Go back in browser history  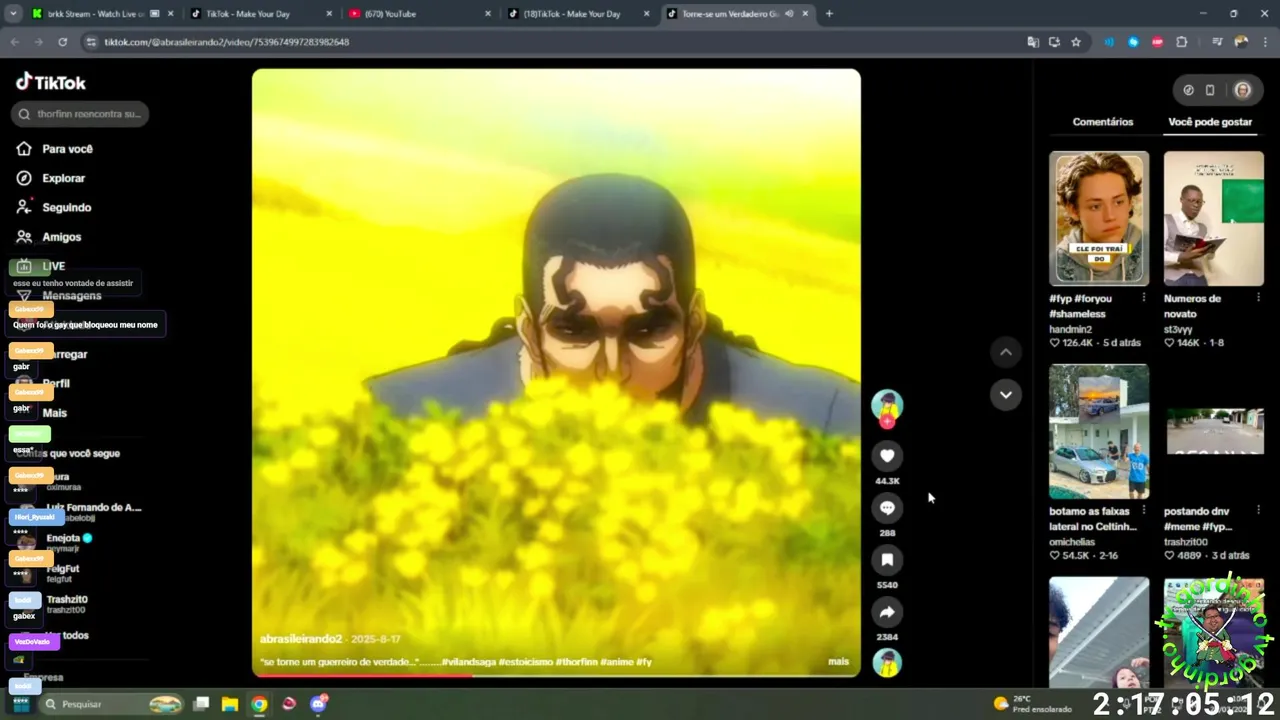click(14, 42)
